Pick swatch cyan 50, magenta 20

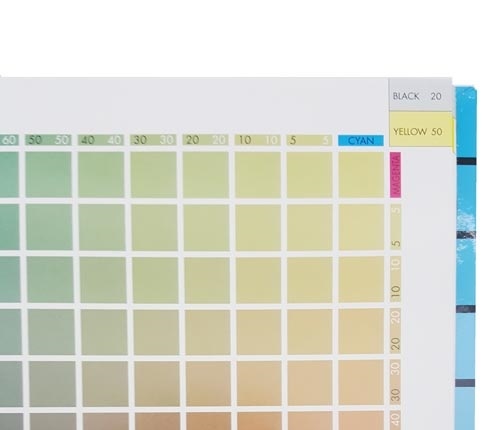pyautogui.click(x=51, y=332)
